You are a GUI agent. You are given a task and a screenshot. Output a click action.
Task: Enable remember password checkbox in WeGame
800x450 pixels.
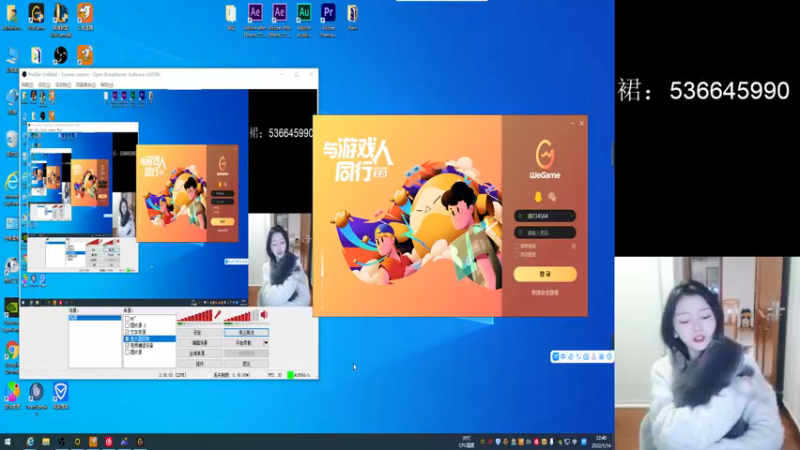point(517,246)
